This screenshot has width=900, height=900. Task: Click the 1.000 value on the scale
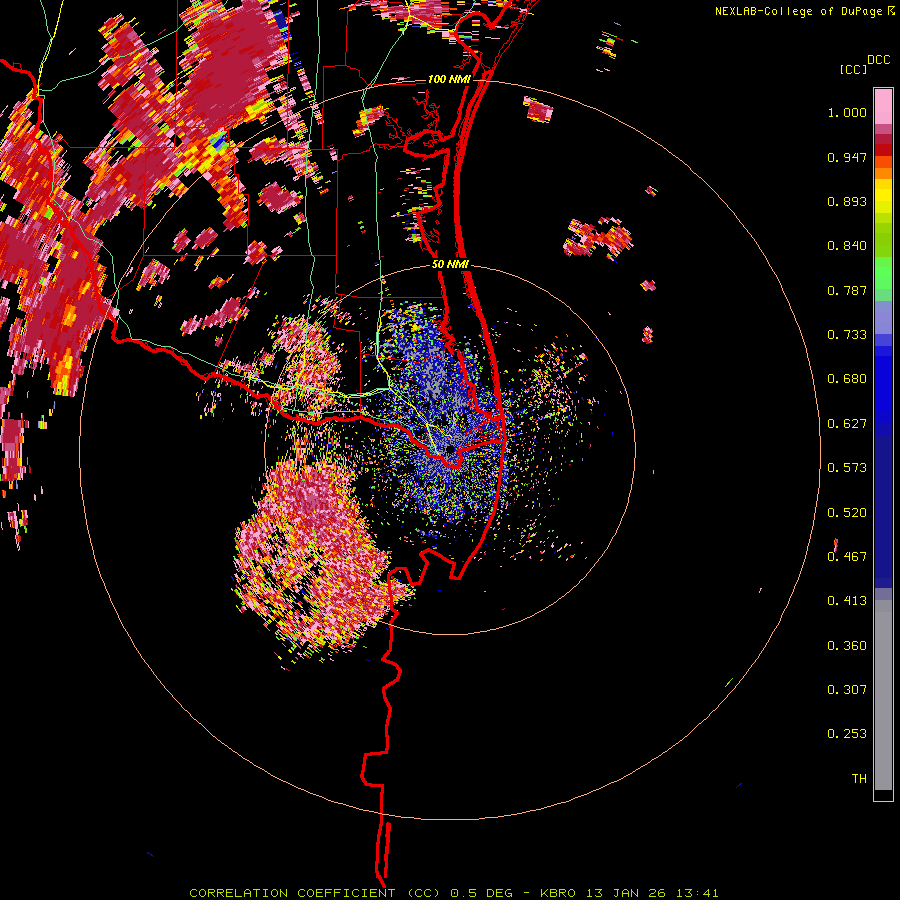847,112
